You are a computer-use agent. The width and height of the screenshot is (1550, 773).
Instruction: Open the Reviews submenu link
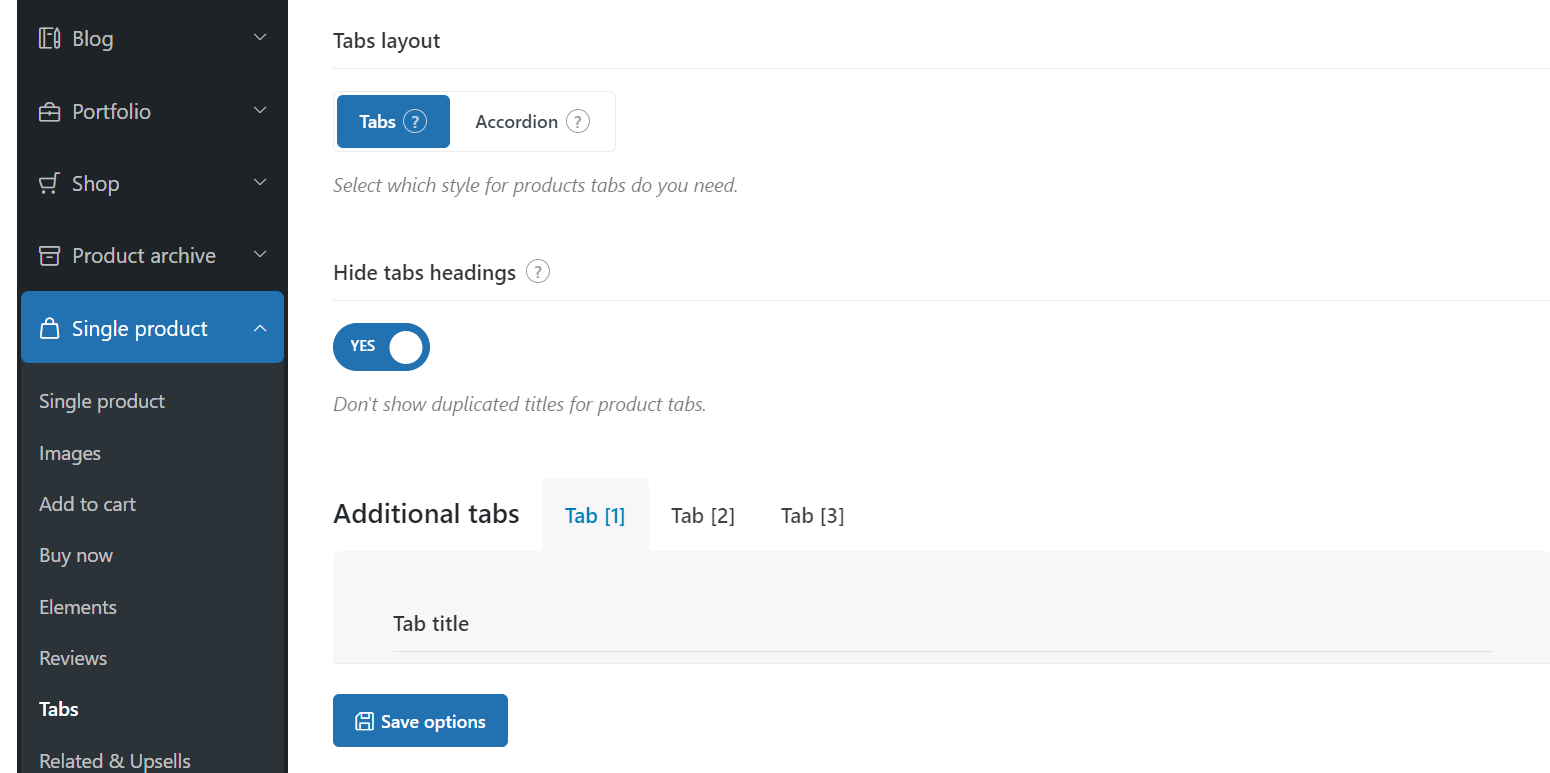73,658
